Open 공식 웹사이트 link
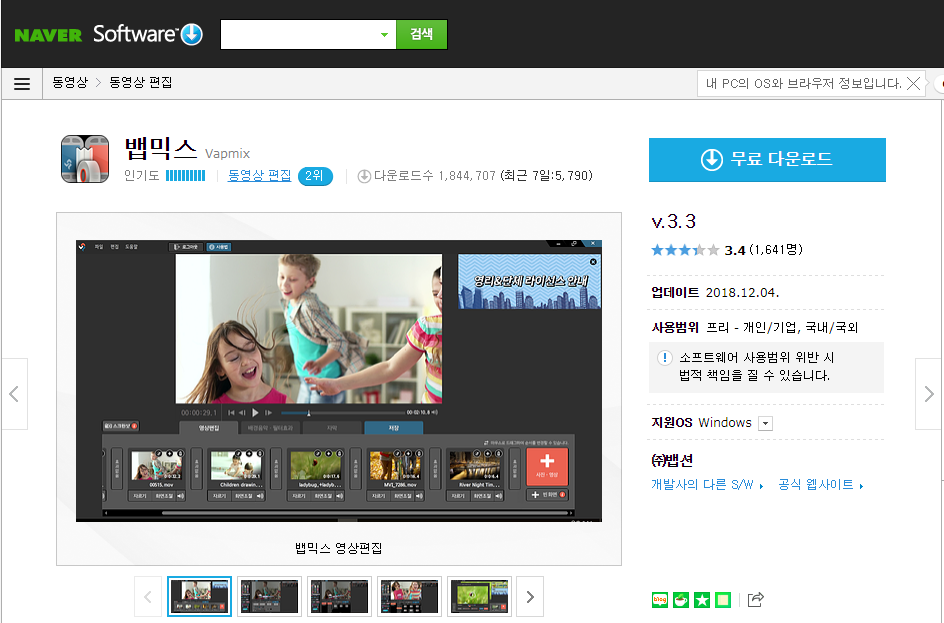 pyautogui.click(x=821, y=485)
